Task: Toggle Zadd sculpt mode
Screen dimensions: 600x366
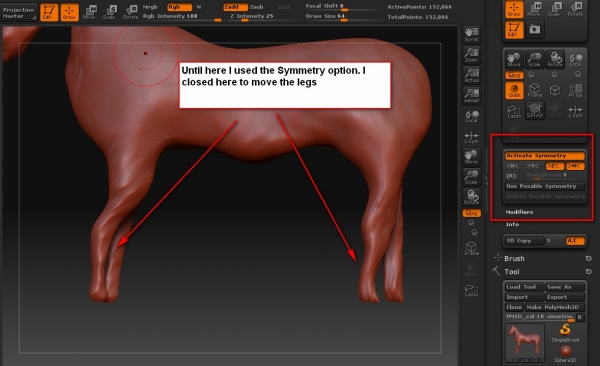Action: 235,7
